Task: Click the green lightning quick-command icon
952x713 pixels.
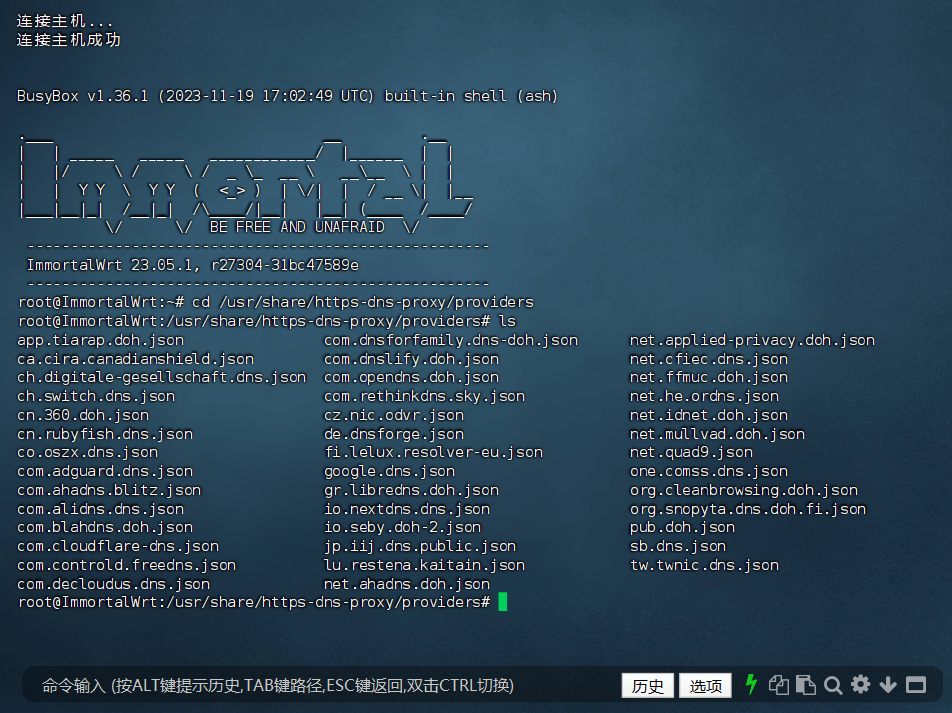Action: click(752, 685)
